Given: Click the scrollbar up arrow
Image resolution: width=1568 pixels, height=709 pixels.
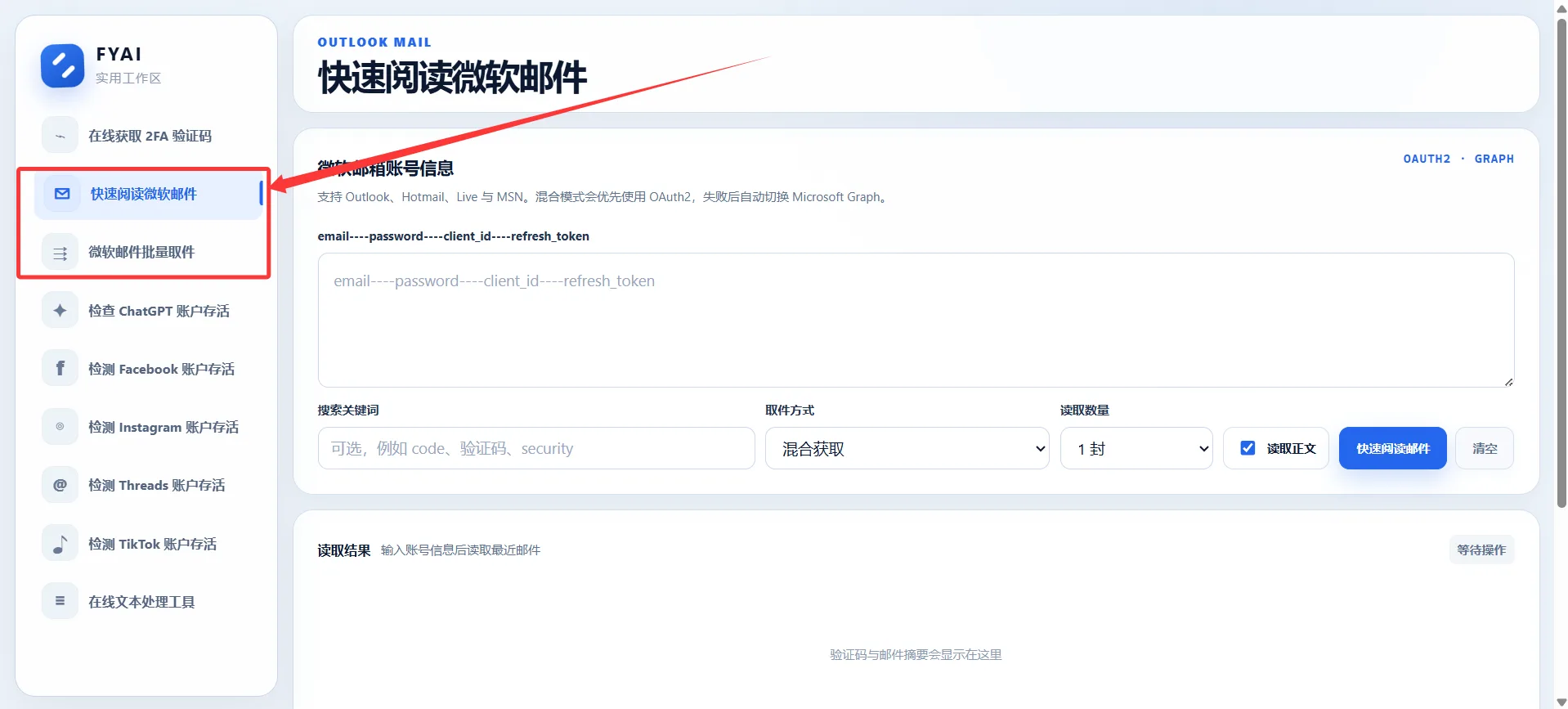Looking at the screenshot, I should [x=1561, y=8].
